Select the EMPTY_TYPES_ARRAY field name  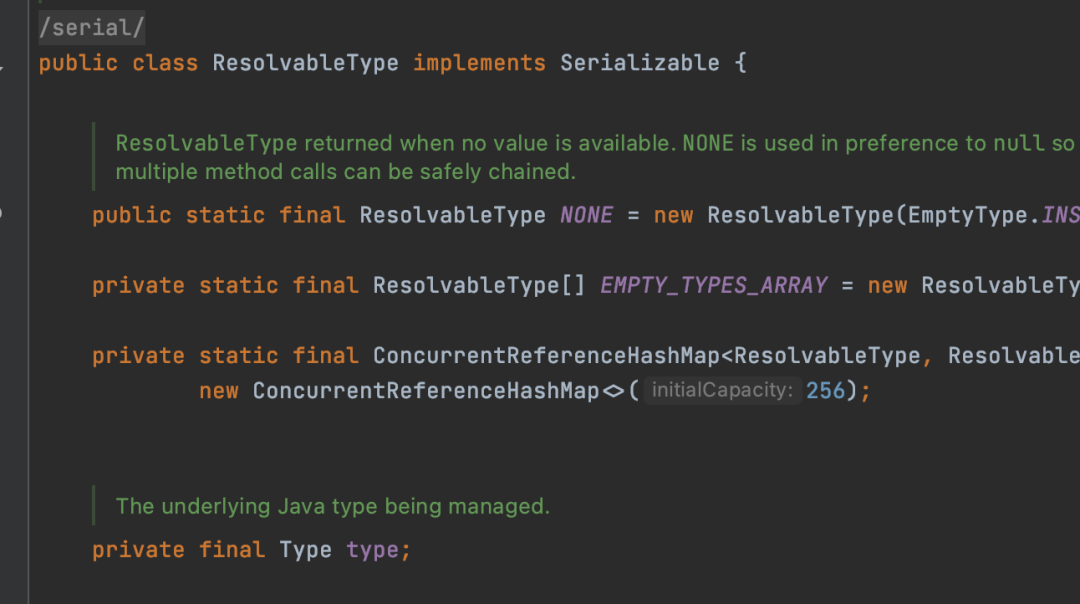(x=714, y=285)
